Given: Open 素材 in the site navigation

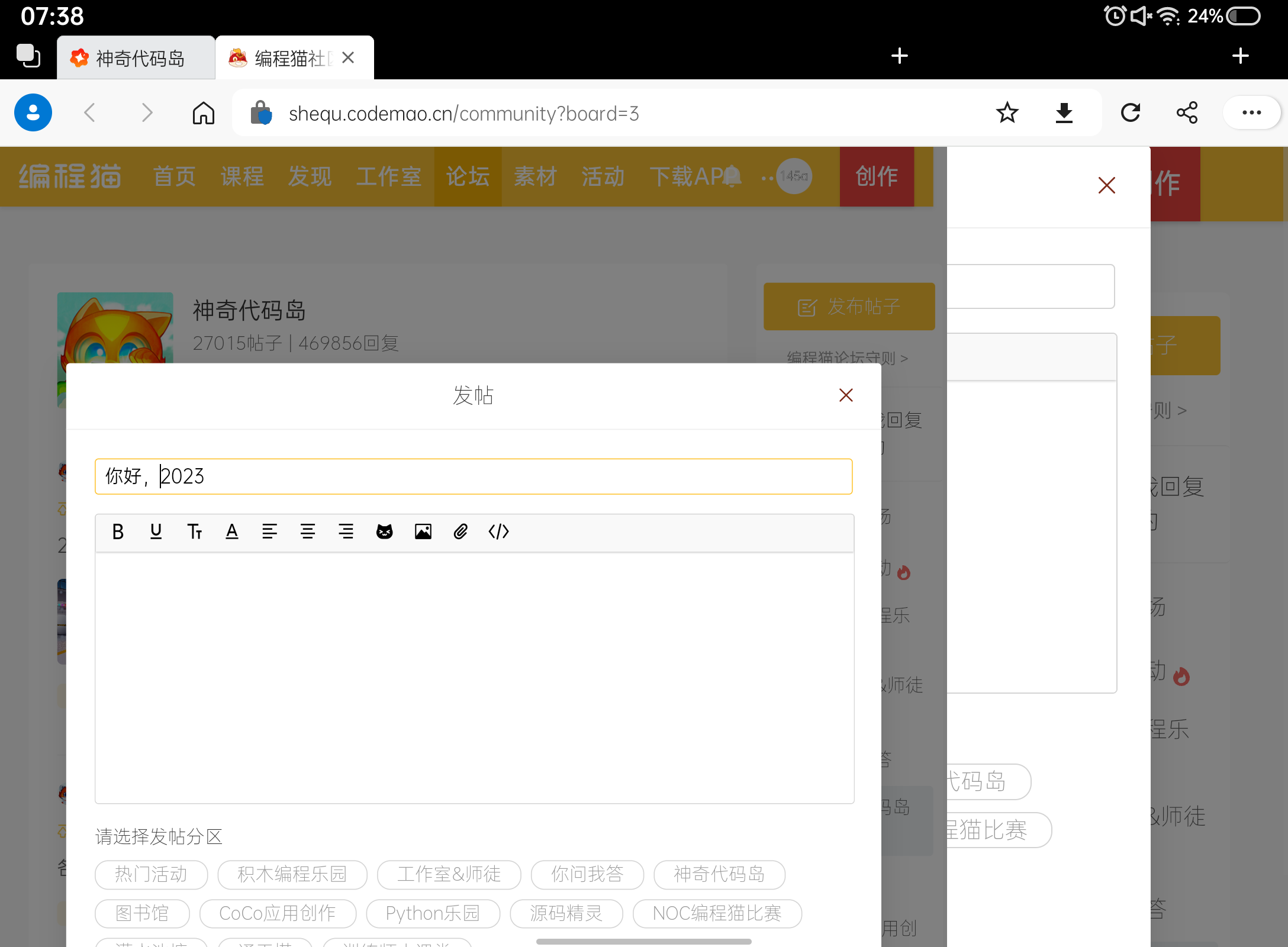Looking at the screenshot, I should (535, 176).
